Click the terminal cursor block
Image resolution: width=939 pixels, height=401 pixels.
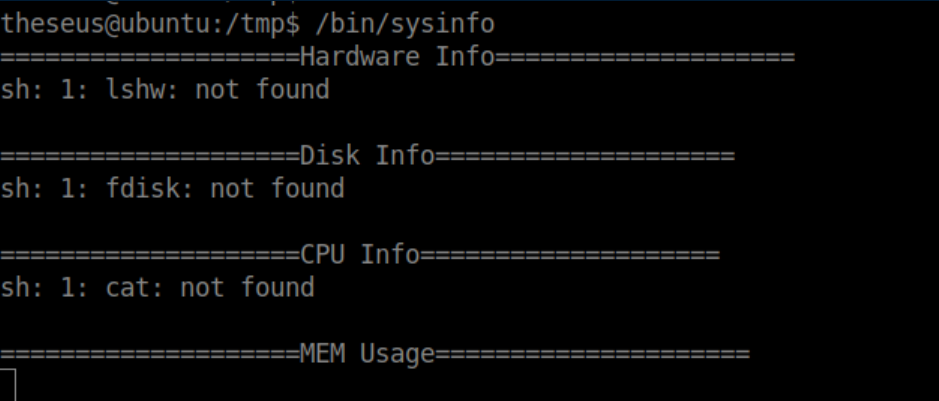(x=9, y=385)
